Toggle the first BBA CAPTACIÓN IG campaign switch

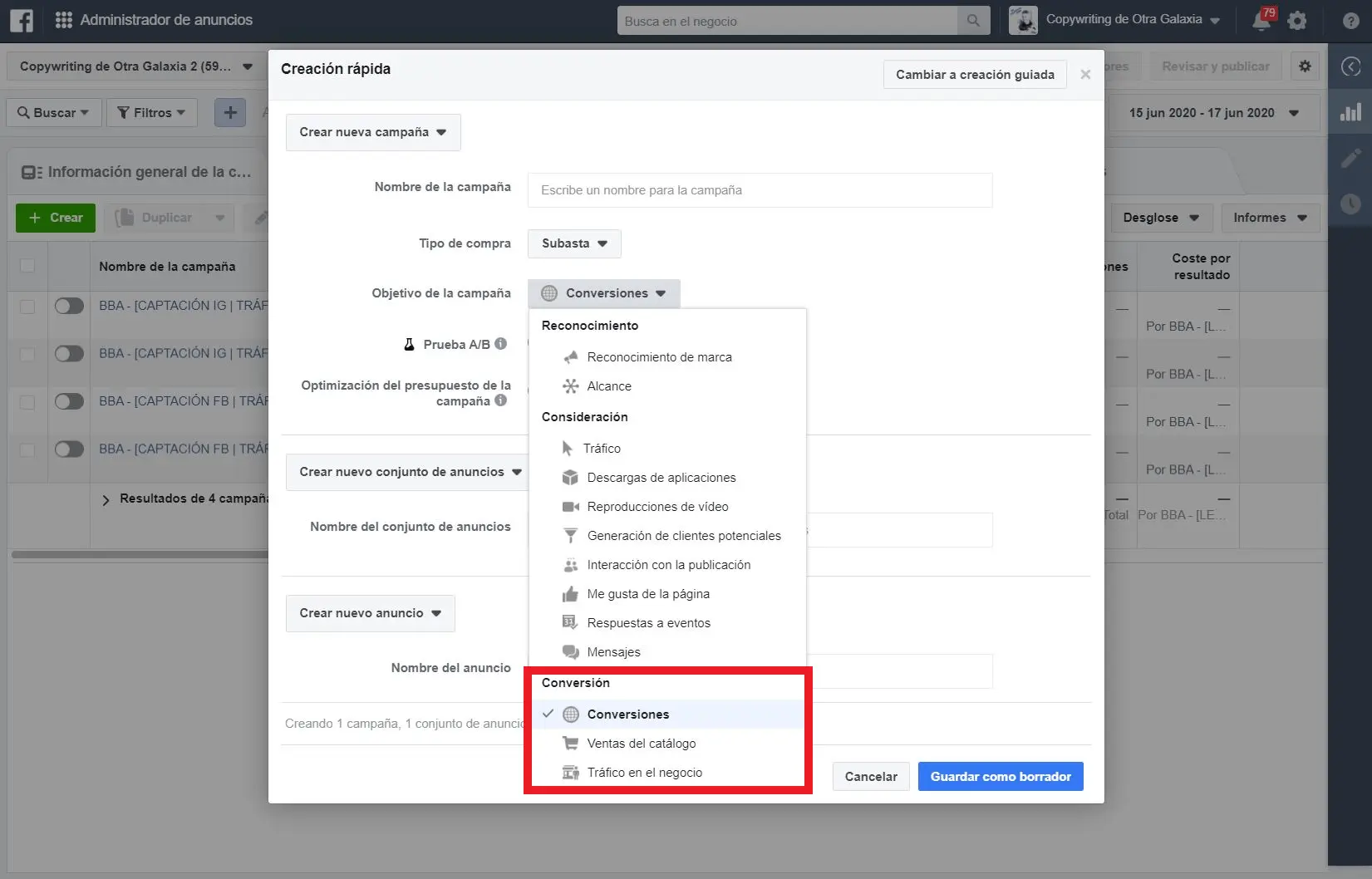(x=69, y=306)
